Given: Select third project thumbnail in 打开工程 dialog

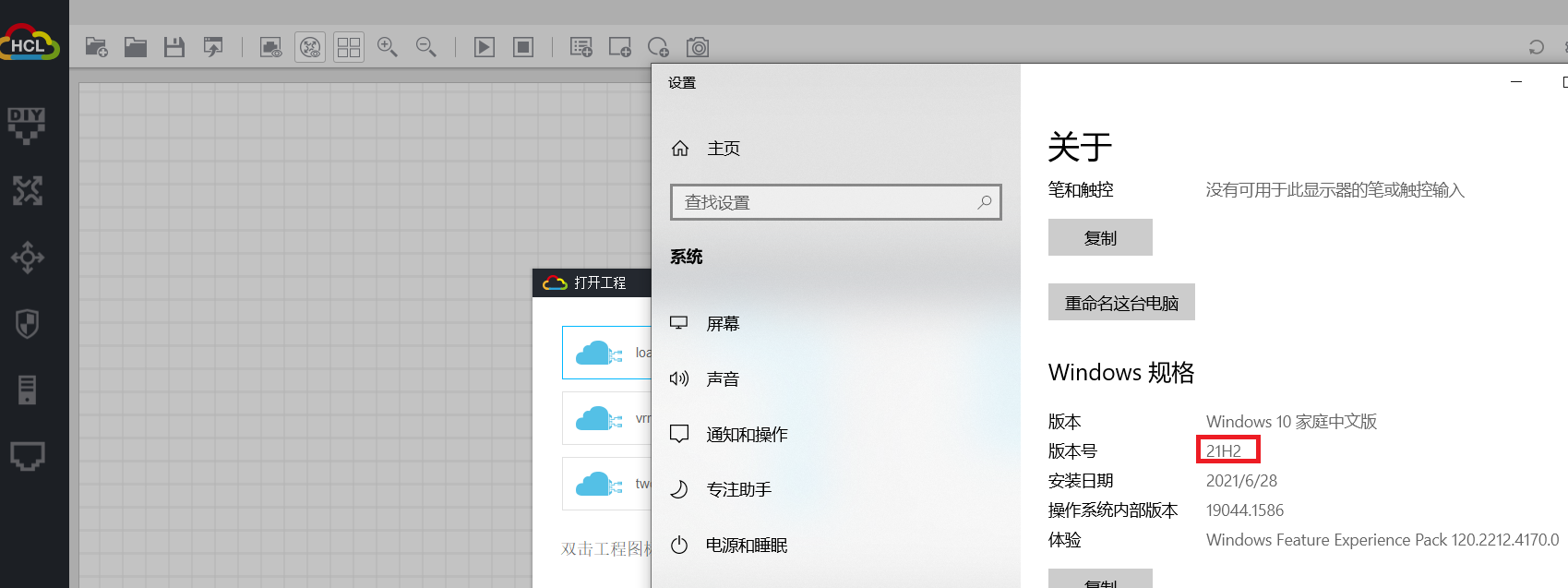Looking at the screenshot, I should 606,484.
